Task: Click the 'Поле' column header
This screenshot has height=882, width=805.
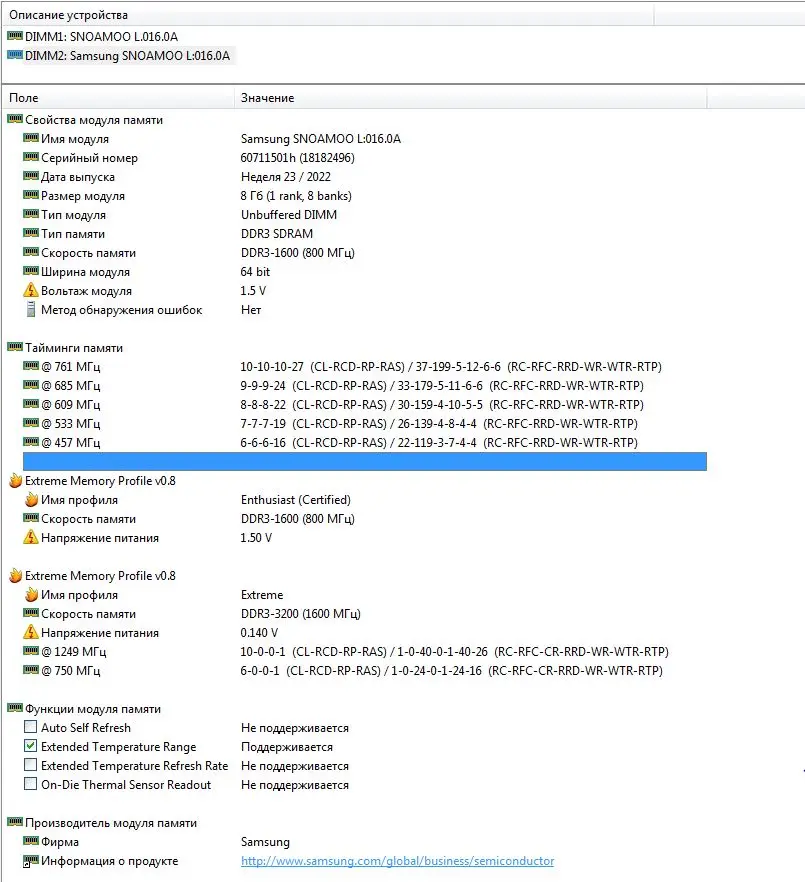Action: click(118, 98)
